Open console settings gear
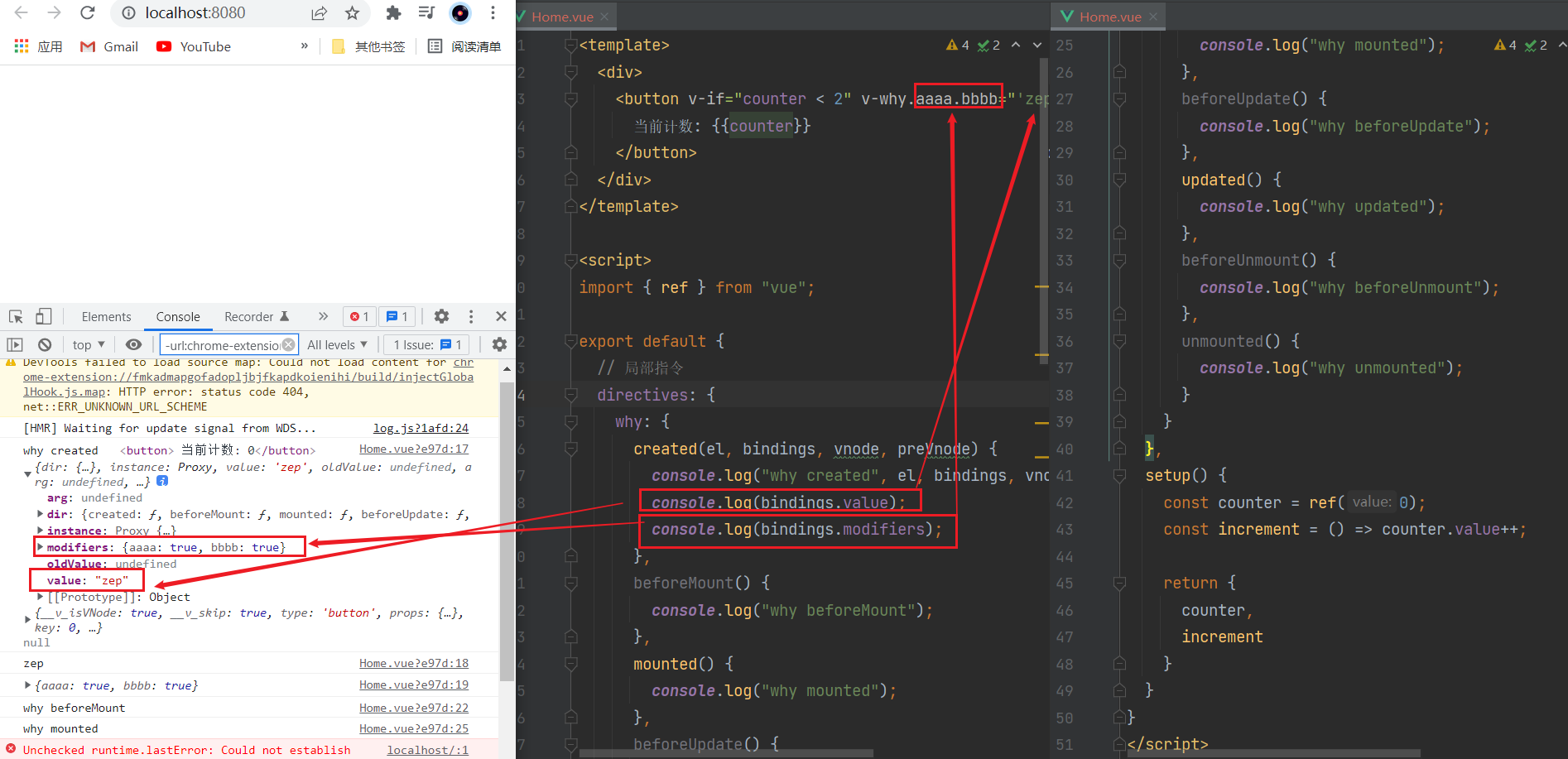Viewport: 1568px width, 759px height. (499, 344)
